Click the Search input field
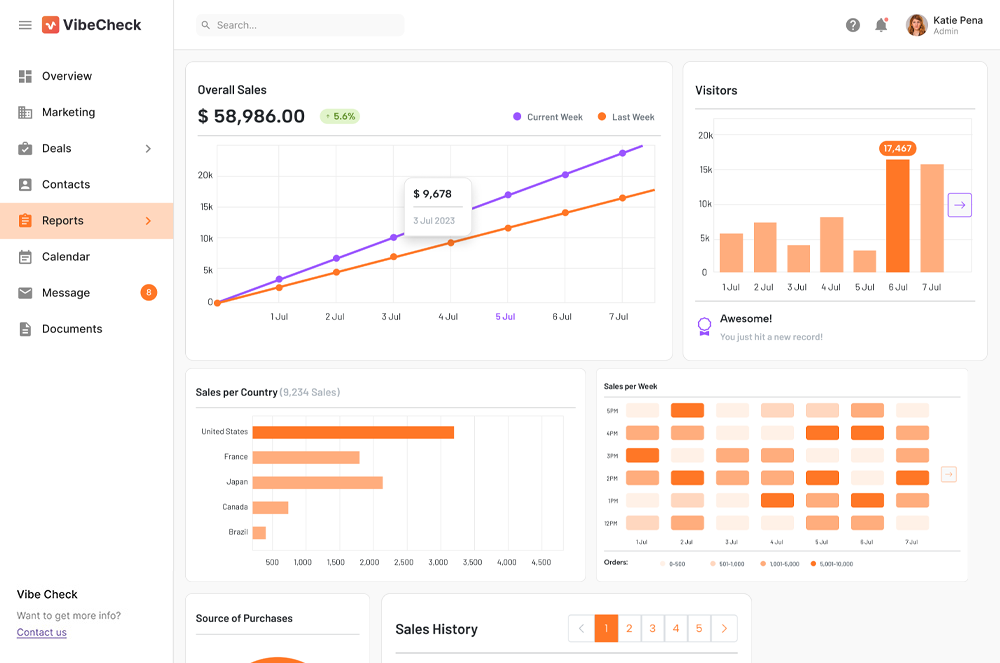 300,25
